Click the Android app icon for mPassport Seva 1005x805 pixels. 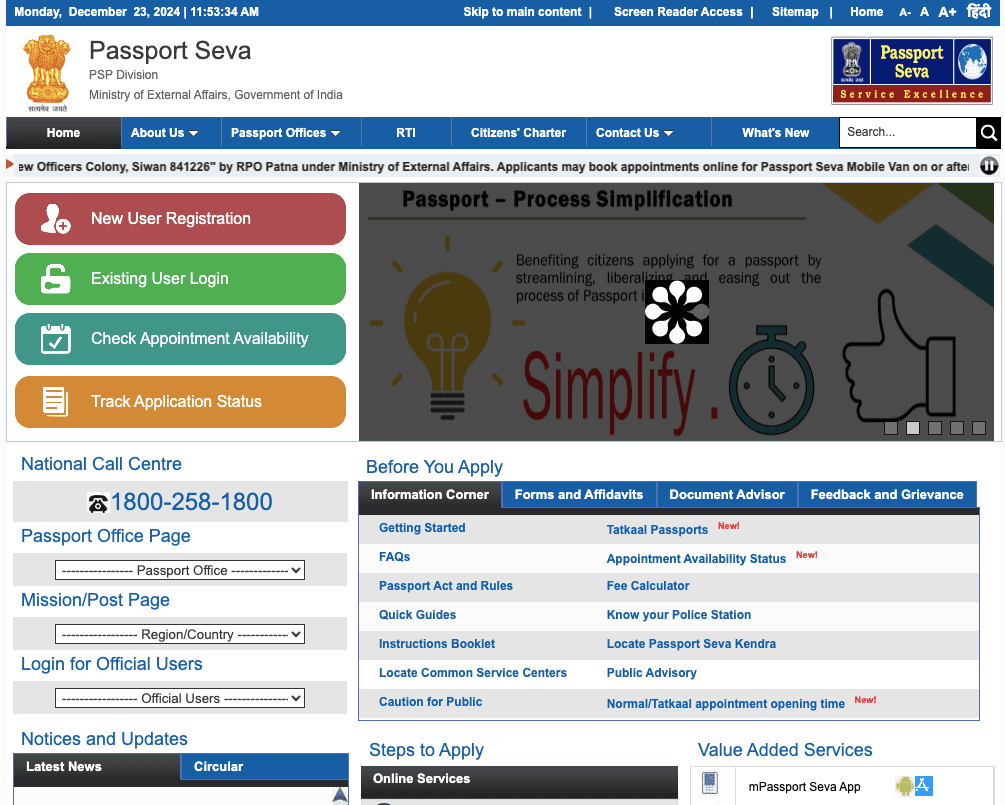(x=904, y=786)
